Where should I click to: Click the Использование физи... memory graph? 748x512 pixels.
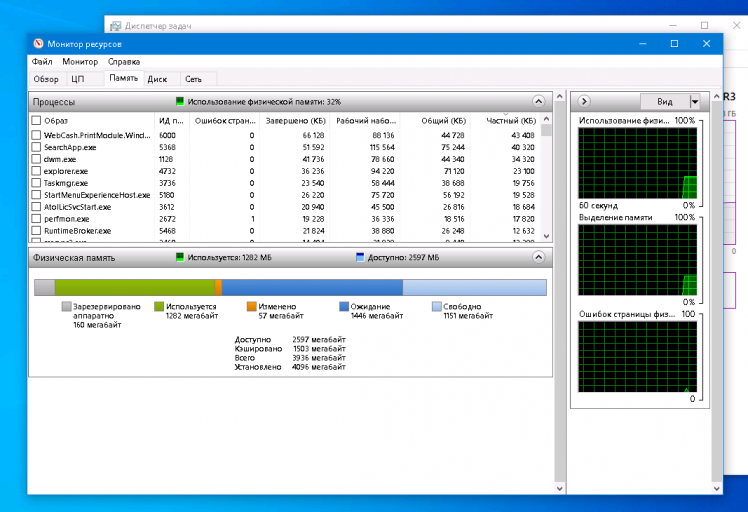[x=637, y=163]
